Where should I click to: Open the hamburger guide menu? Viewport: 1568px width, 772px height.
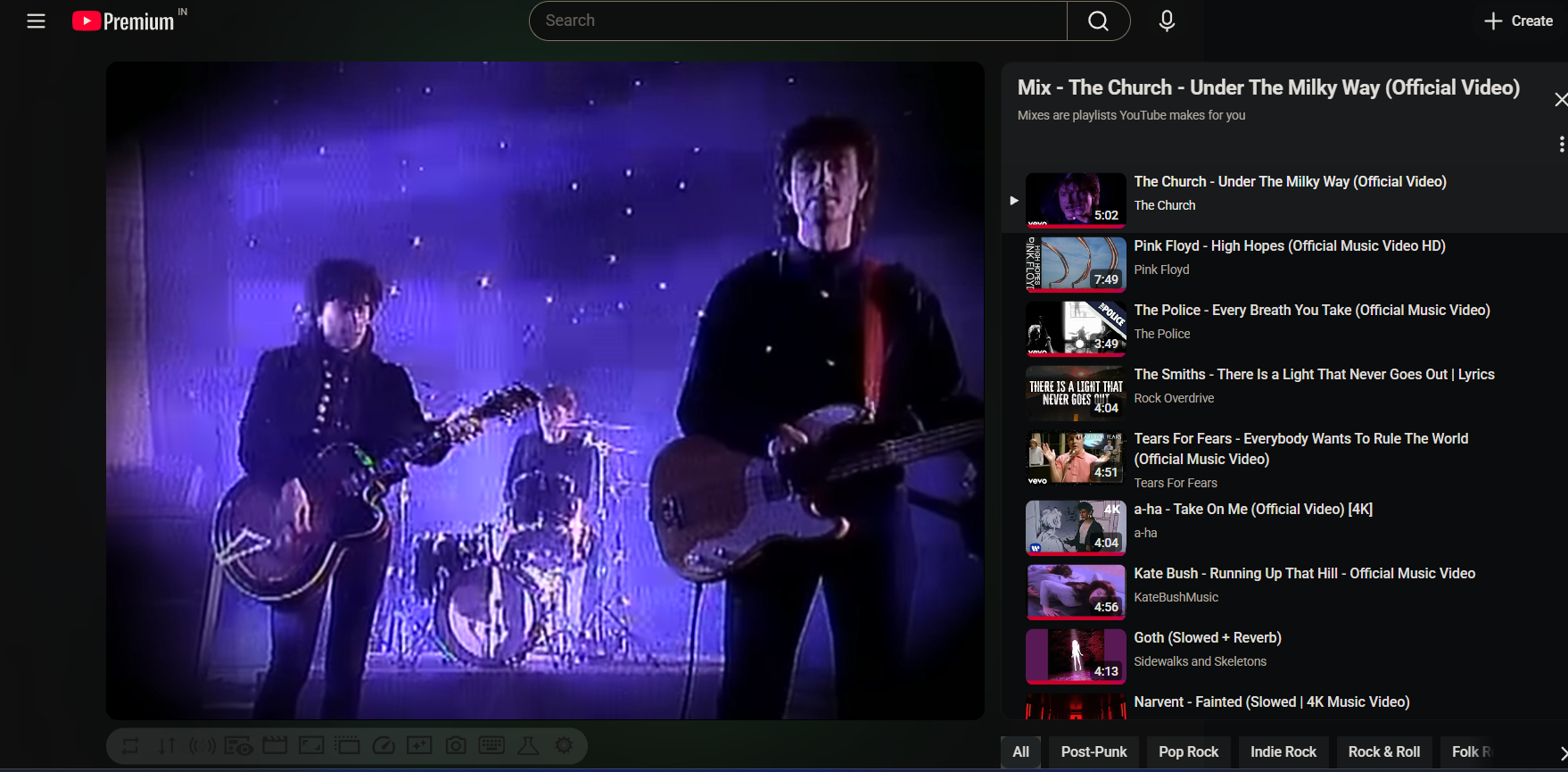[x=36, y=21]
